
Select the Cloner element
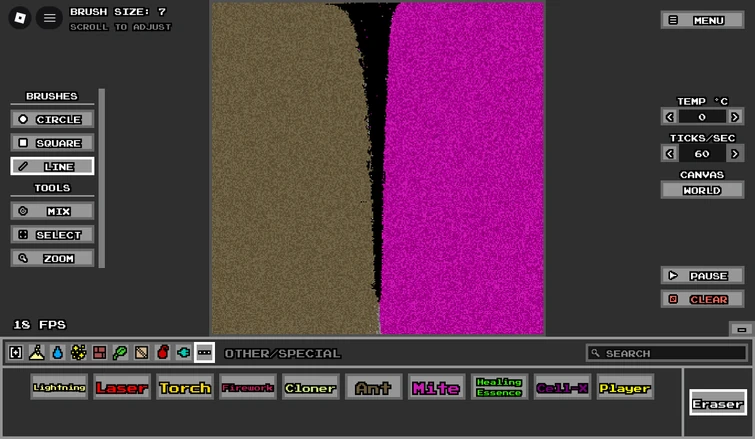coord(311,387)
